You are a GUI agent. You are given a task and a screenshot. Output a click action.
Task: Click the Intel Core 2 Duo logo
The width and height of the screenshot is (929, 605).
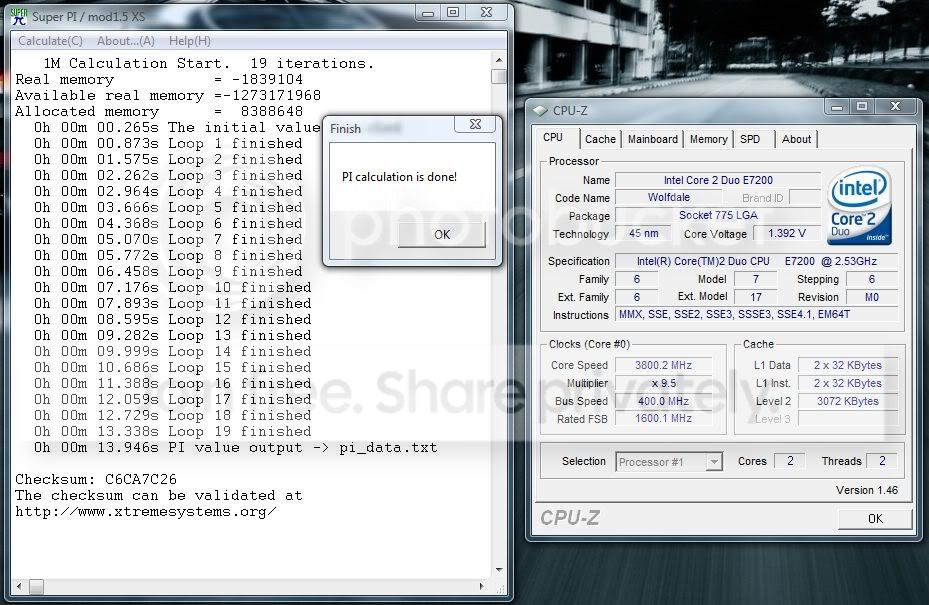(859, 206)
